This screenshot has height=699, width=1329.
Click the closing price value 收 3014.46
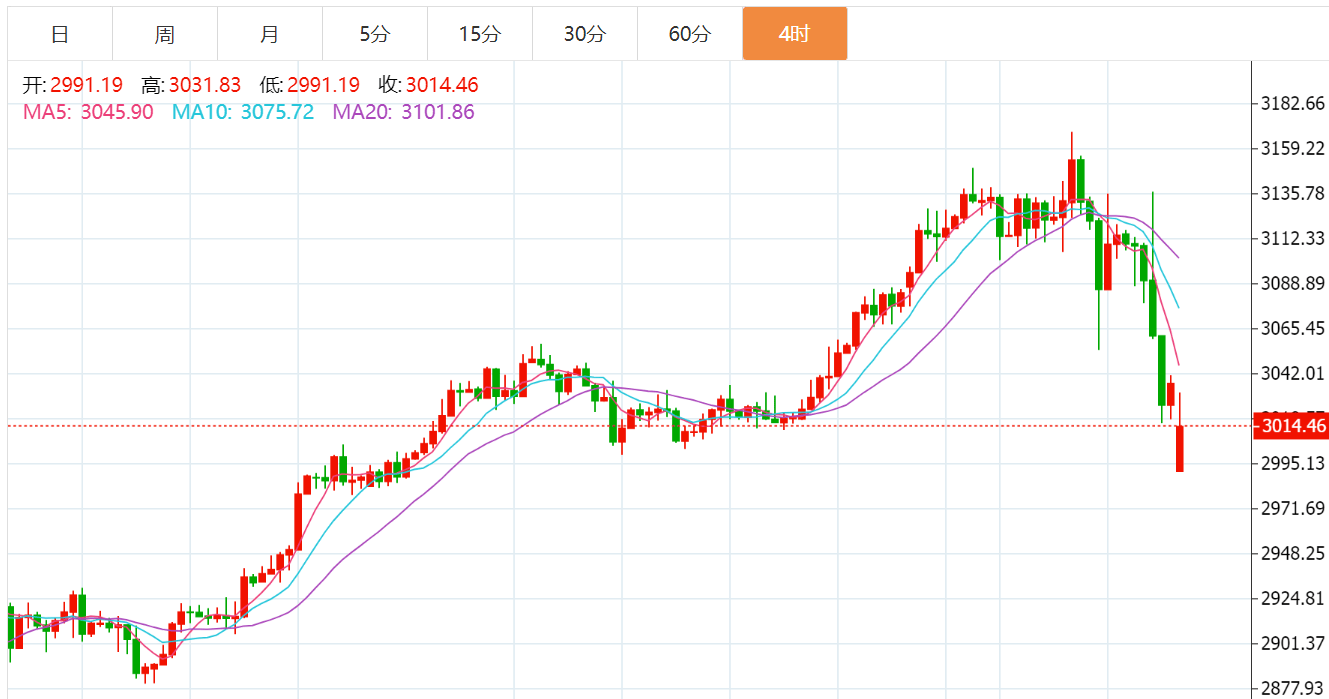442,86
